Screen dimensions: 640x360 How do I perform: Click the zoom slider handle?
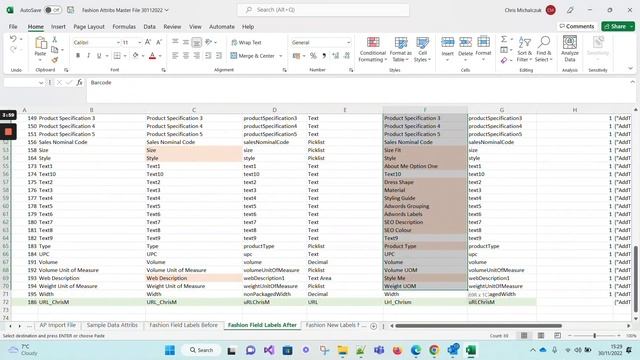tap(594, 336)
